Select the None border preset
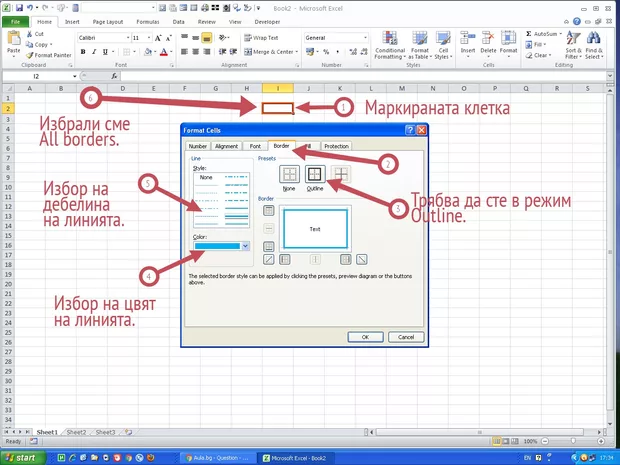 (289, 175)
